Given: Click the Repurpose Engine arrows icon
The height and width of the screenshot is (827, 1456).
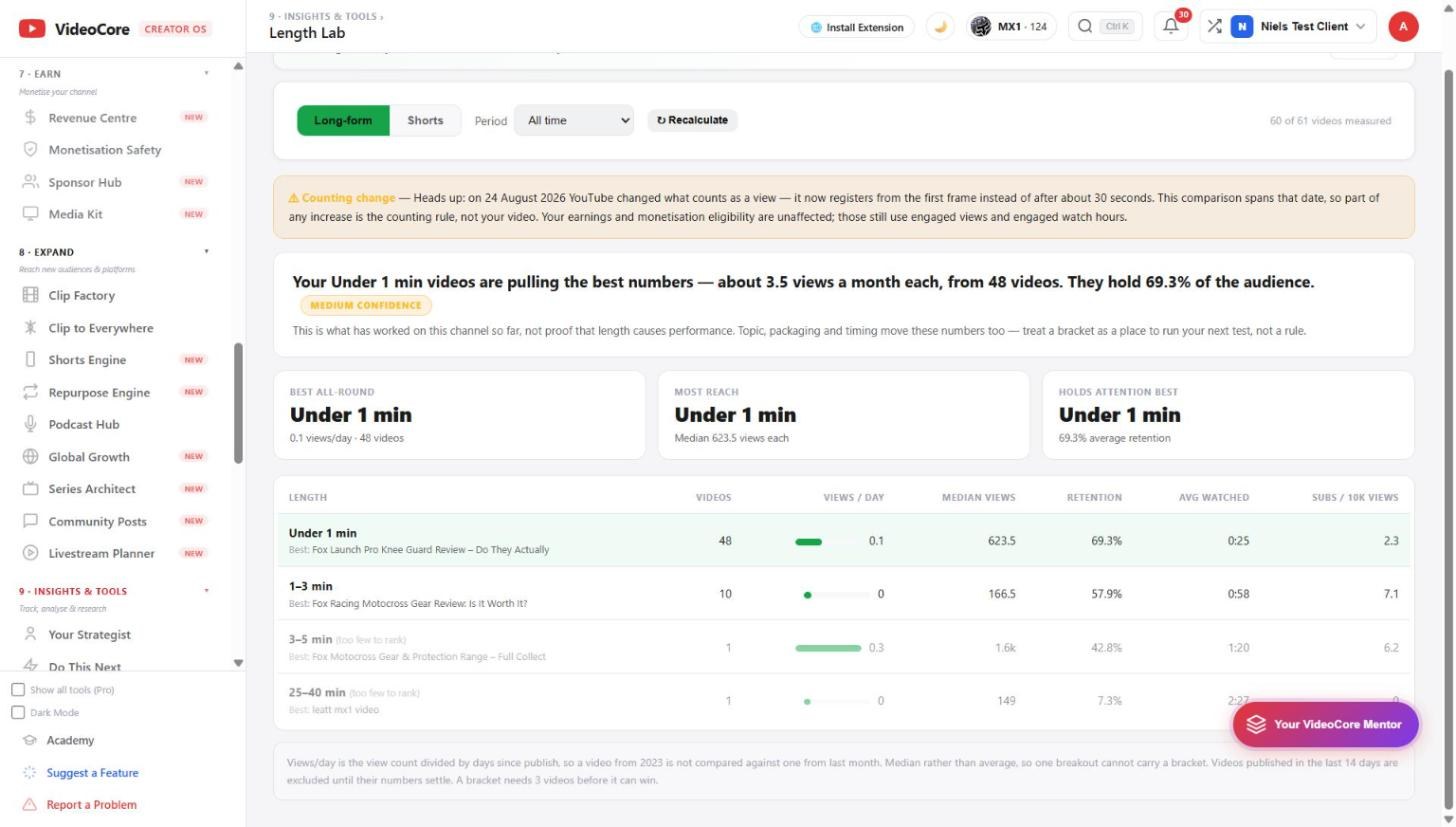Looking at the screenshot, I should (x=30, y=392).
